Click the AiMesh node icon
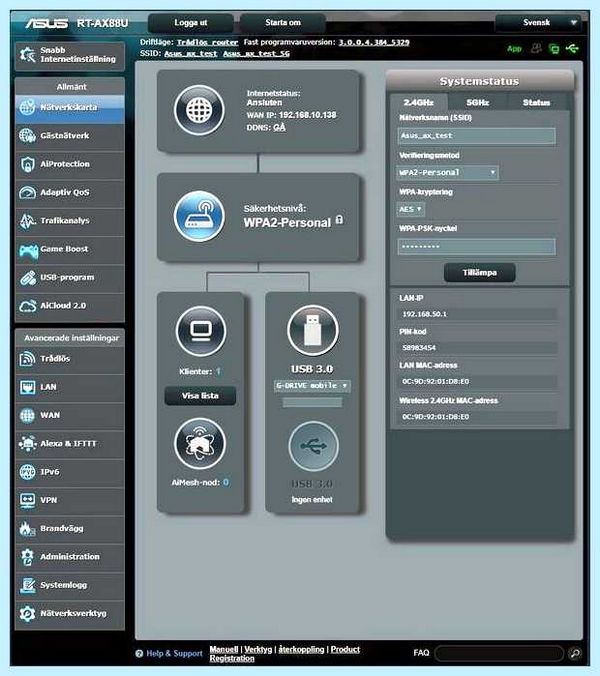 (x=200, y=444)
